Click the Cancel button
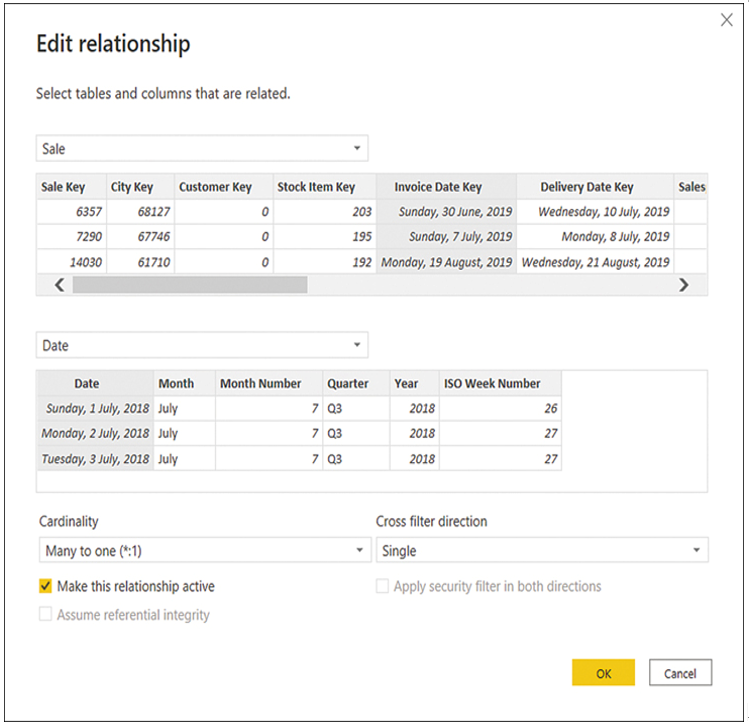The height and width of the screenshot is (725, 749). [680, 672]
